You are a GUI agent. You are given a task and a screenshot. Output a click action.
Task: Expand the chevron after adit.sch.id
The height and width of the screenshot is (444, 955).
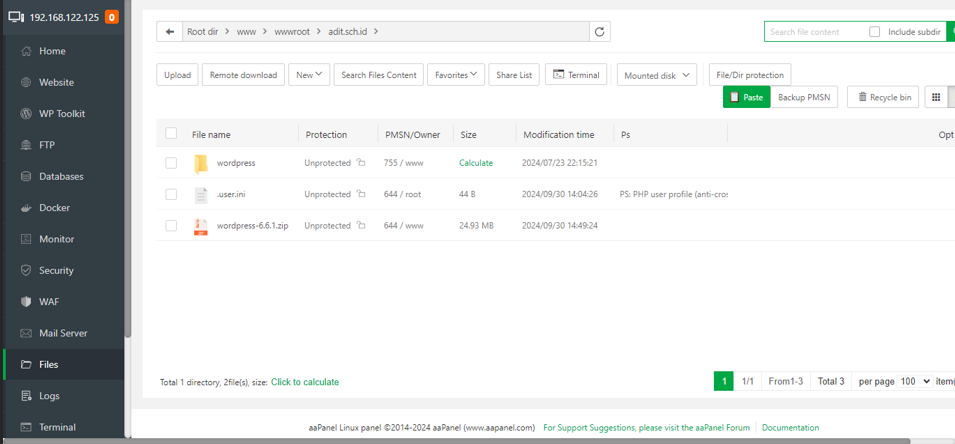[x=376, y=32]
